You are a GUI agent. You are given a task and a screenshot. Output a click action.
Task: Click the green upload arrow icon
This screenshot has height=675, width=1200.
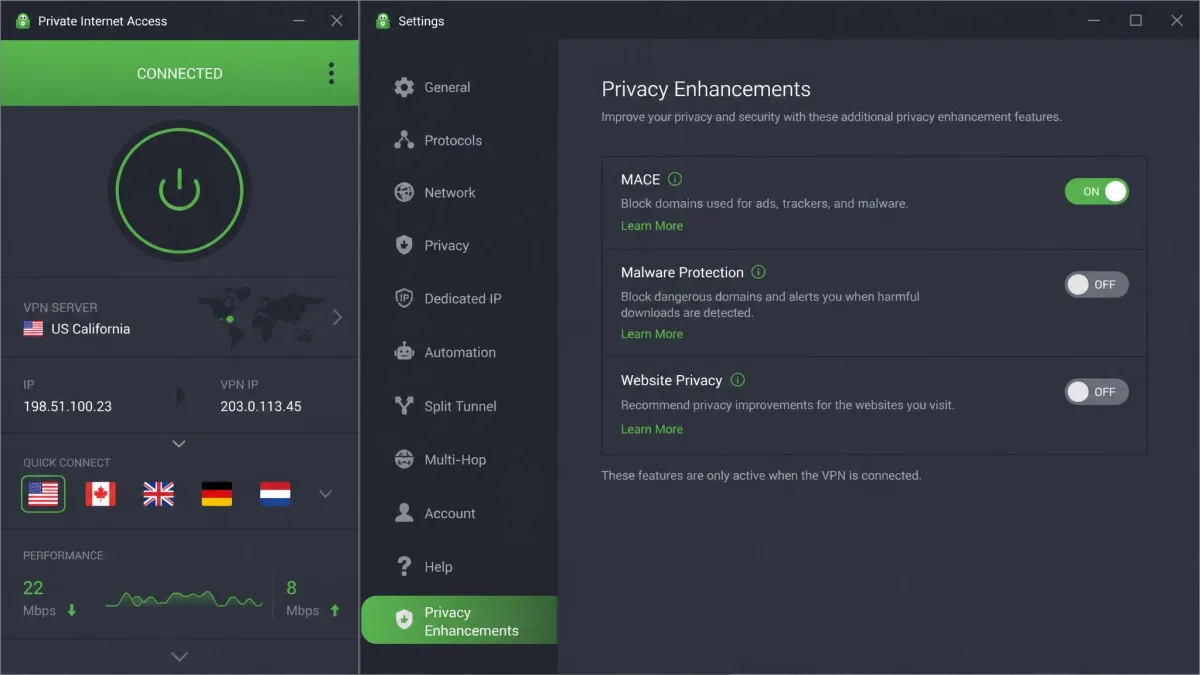tap(335, 610)
